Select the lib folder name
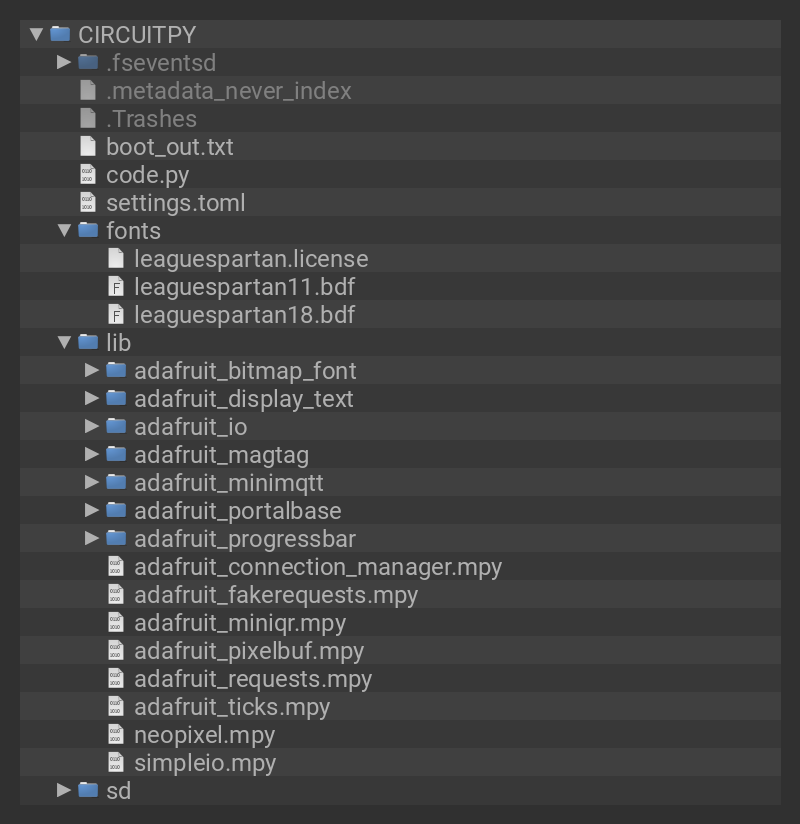 (118, 343)
